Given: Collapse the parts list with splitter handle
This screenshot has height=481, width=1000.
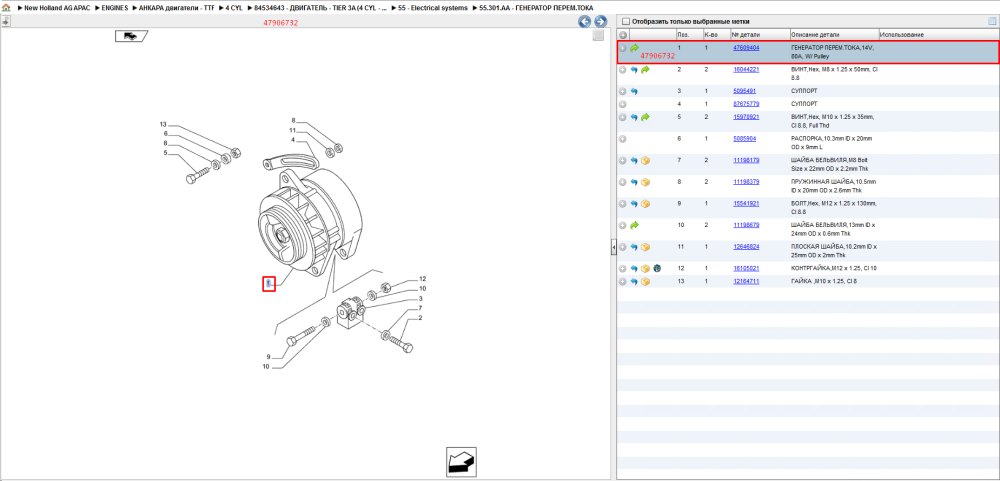Looking at the screenshot, I should 613,247.
